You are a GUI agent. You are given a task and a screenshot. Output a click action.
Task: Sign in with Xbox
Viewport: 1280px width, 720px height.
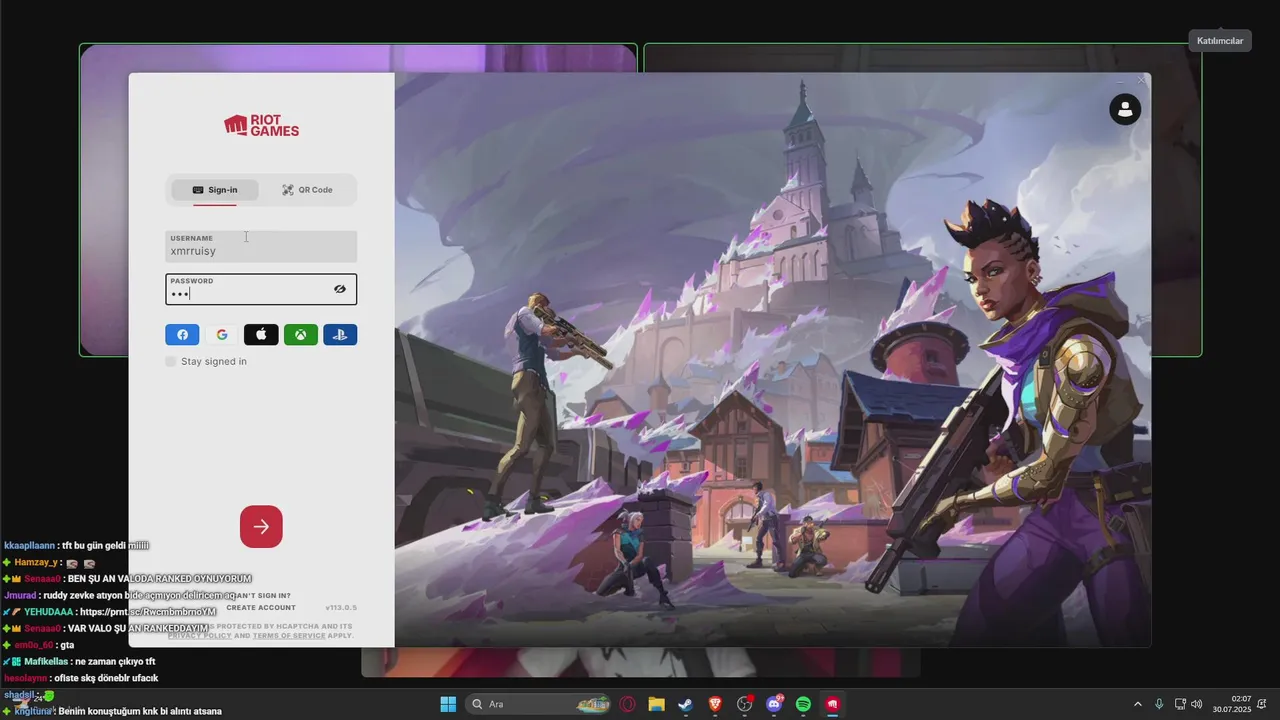point(301,335)
